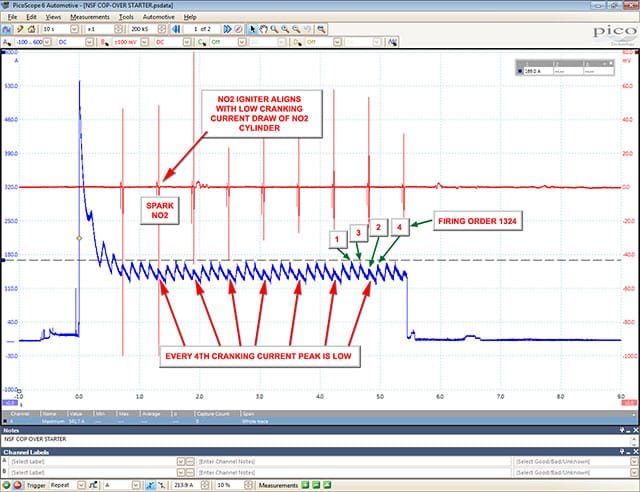Open channel B Select Label dropdown

pos(181,472)
